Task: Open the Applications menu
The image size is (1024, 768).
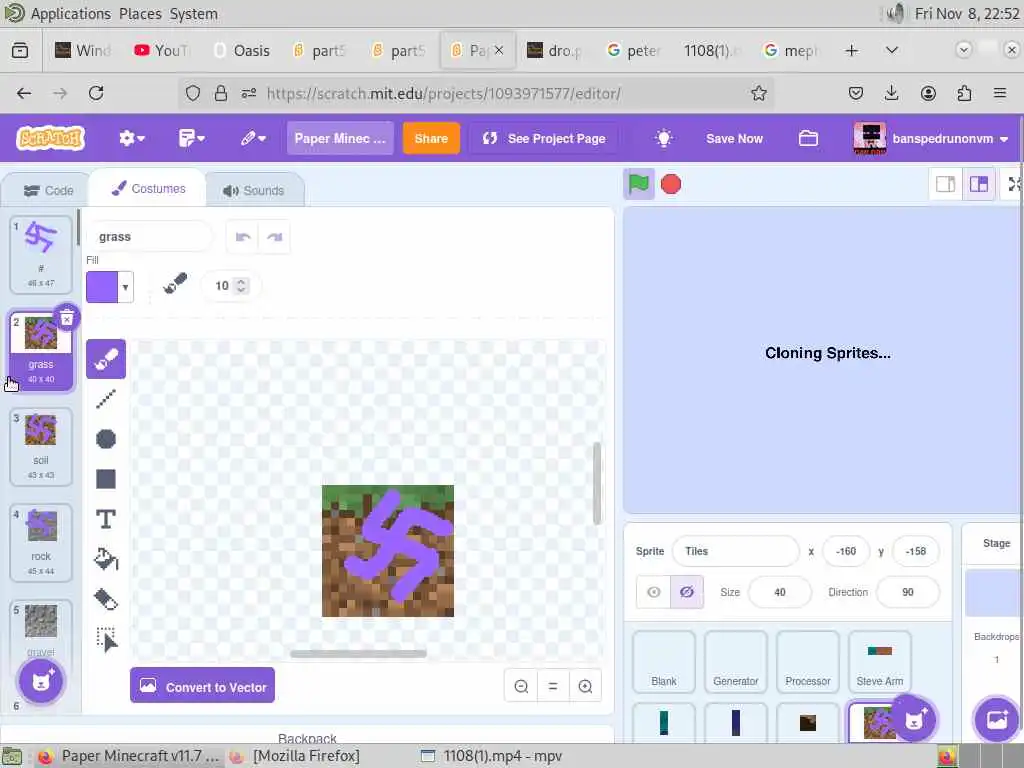Action: point(71,14)
